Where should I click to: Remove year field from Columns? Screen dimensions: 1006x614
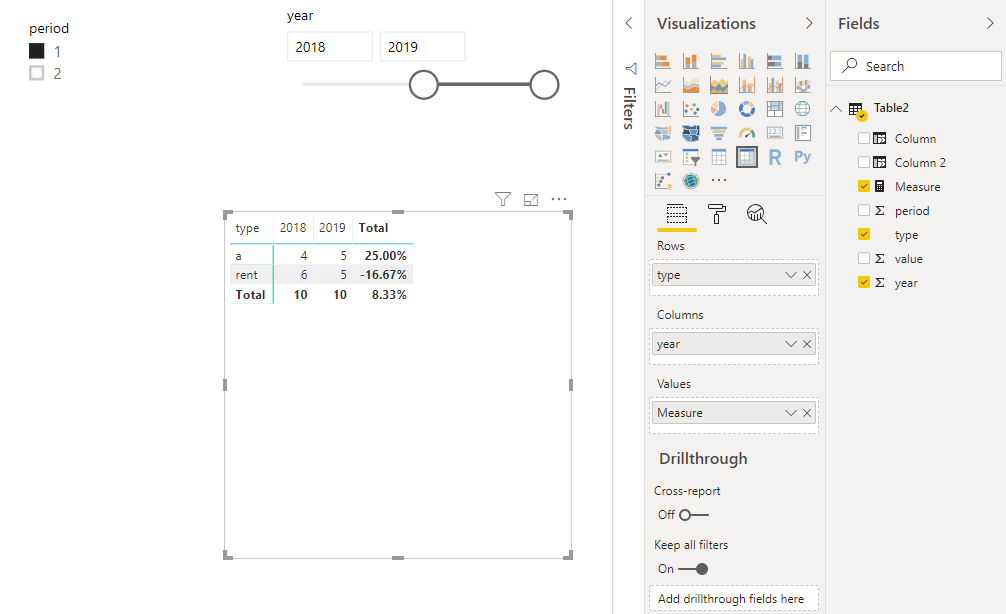[x=807, y=345]
